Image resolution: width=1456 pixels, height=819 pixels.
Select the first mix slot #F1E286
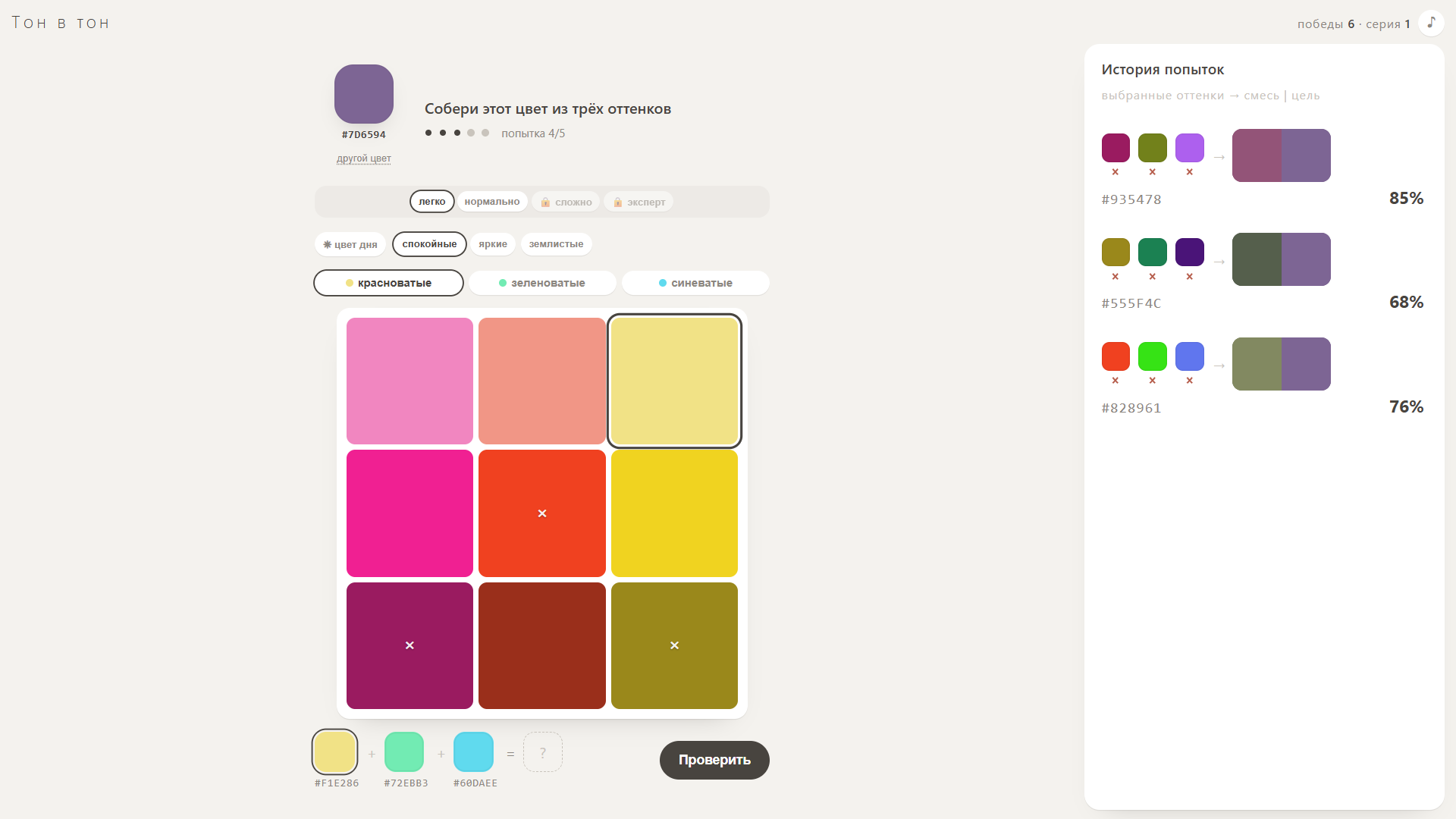[334, 752]
